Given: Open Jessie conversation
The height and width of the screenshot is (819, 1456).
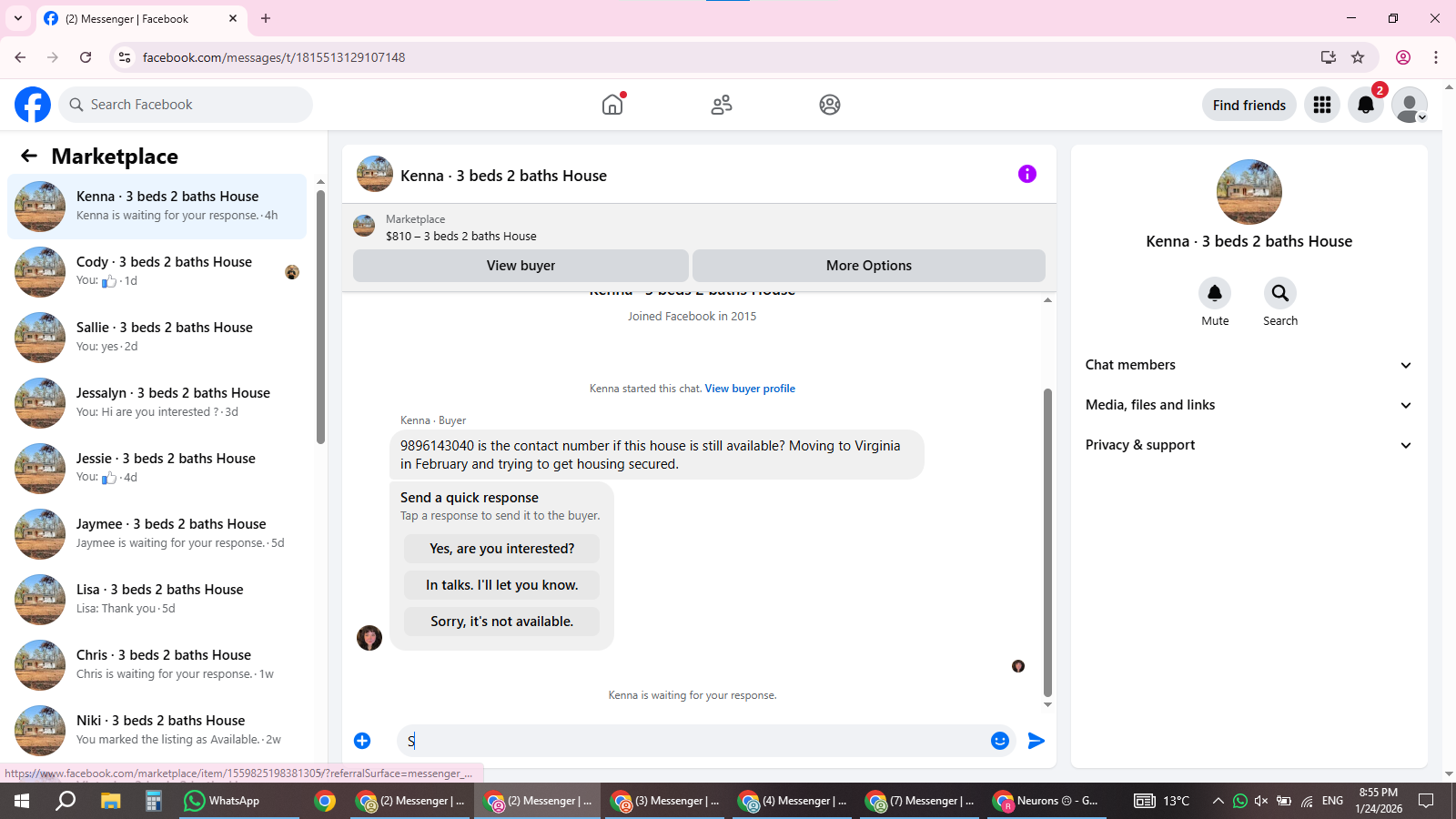Looking at the screenshot, I should 157,469.
